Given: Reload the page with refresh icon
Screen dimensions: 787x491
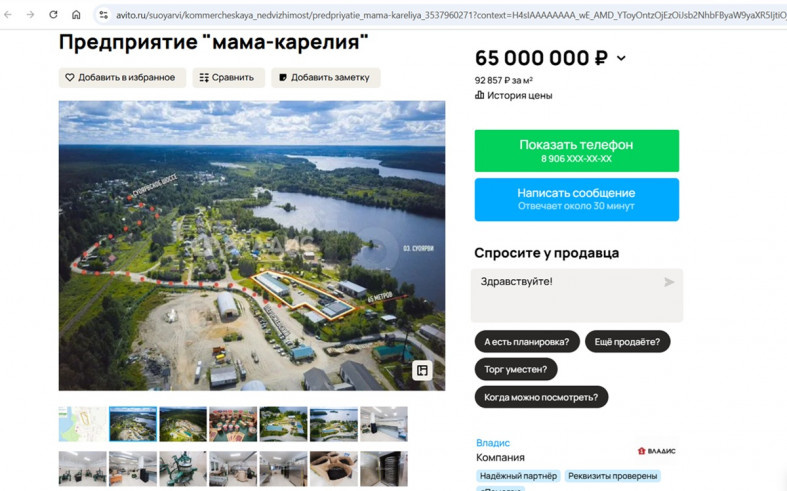Looking at the screenshot, I should coord(53,15).
